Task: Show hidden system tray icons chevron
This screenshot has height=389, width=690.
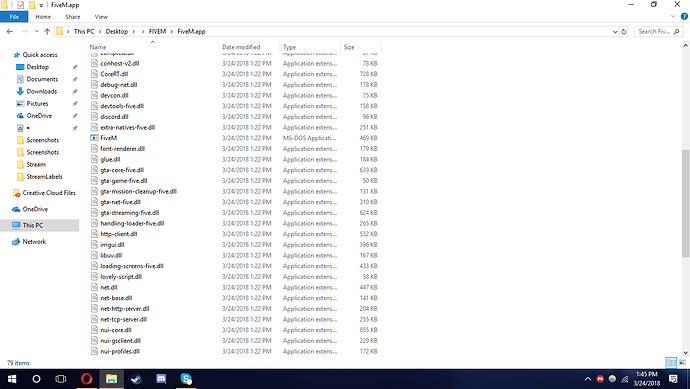Action: [587, 379]
